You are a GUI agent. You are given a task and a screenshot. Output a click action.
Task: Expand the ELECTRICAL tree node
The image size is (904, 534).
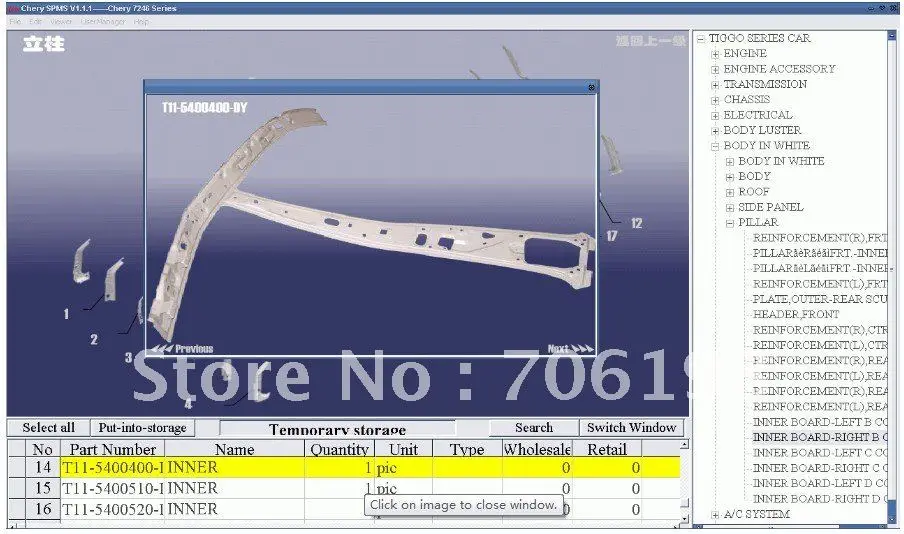click(715, 116)
